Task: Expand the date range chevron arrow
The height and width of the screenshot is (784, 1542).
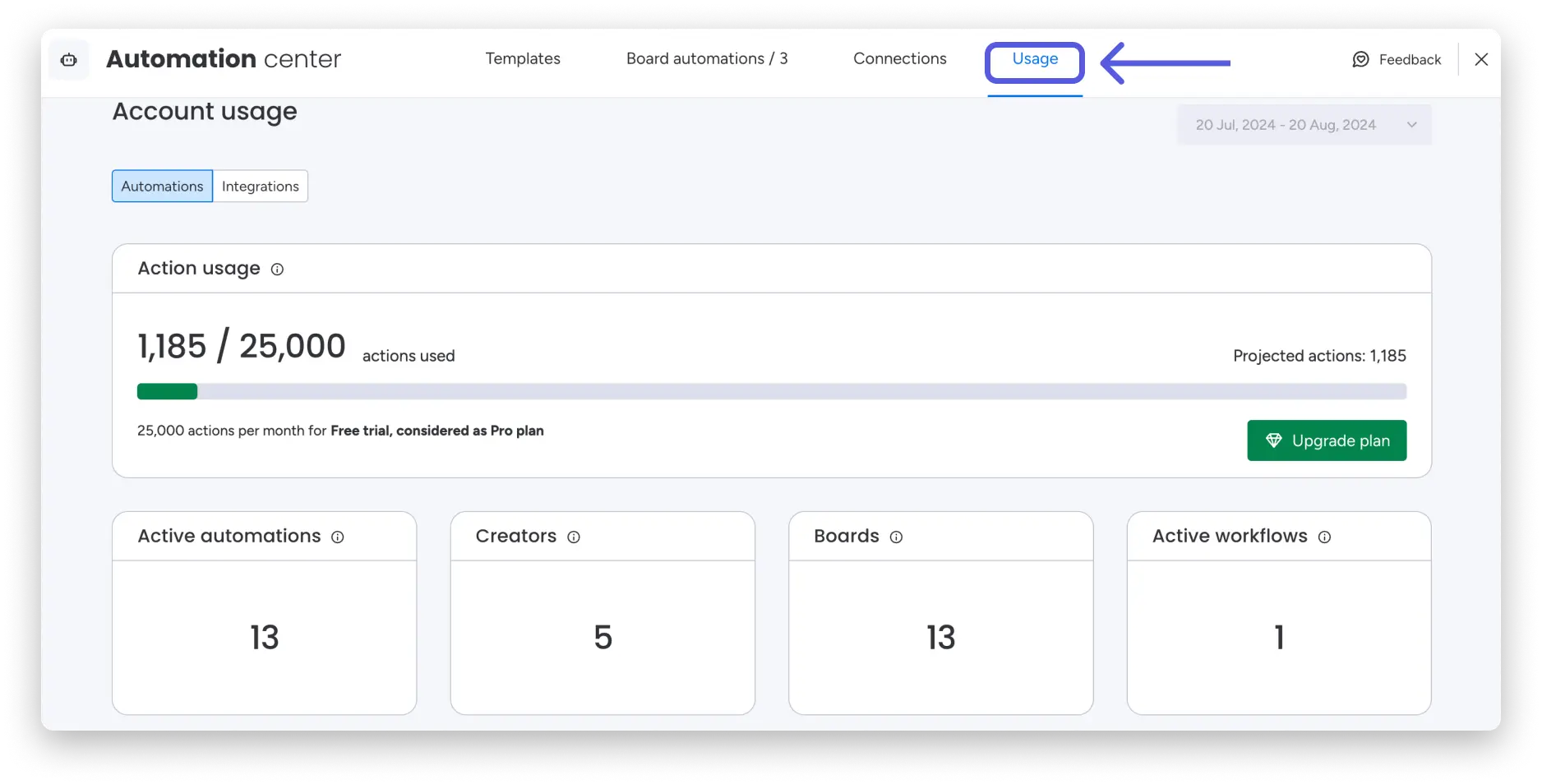Action: (1412, 125)
